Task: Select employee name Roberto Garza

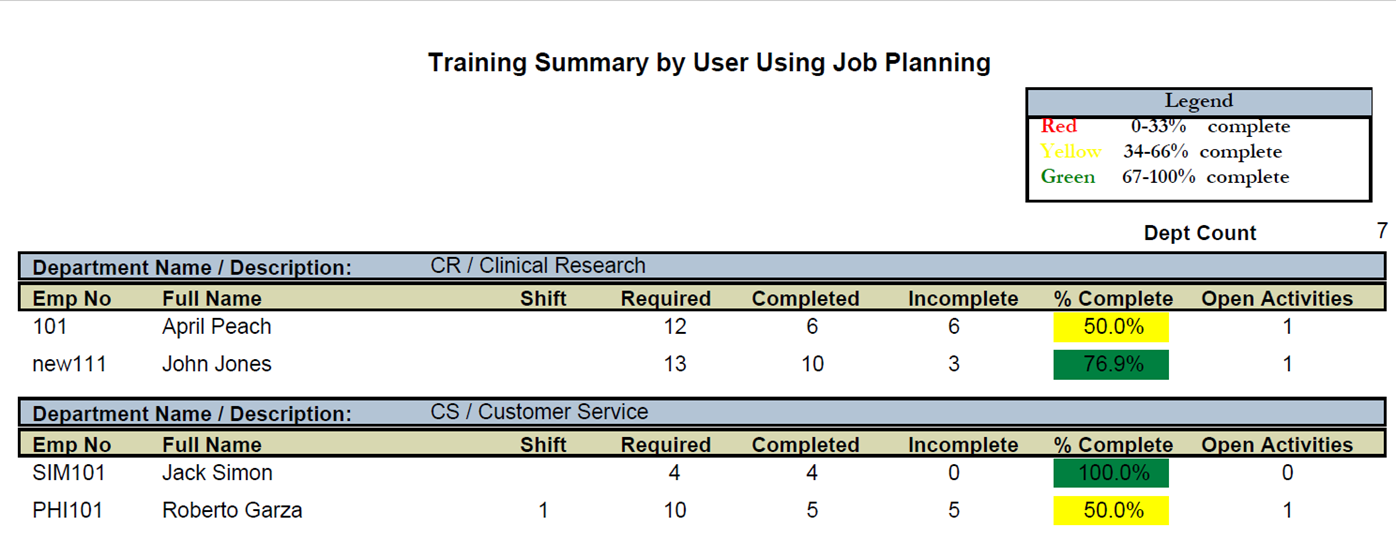Action: (x=232, y=510)
